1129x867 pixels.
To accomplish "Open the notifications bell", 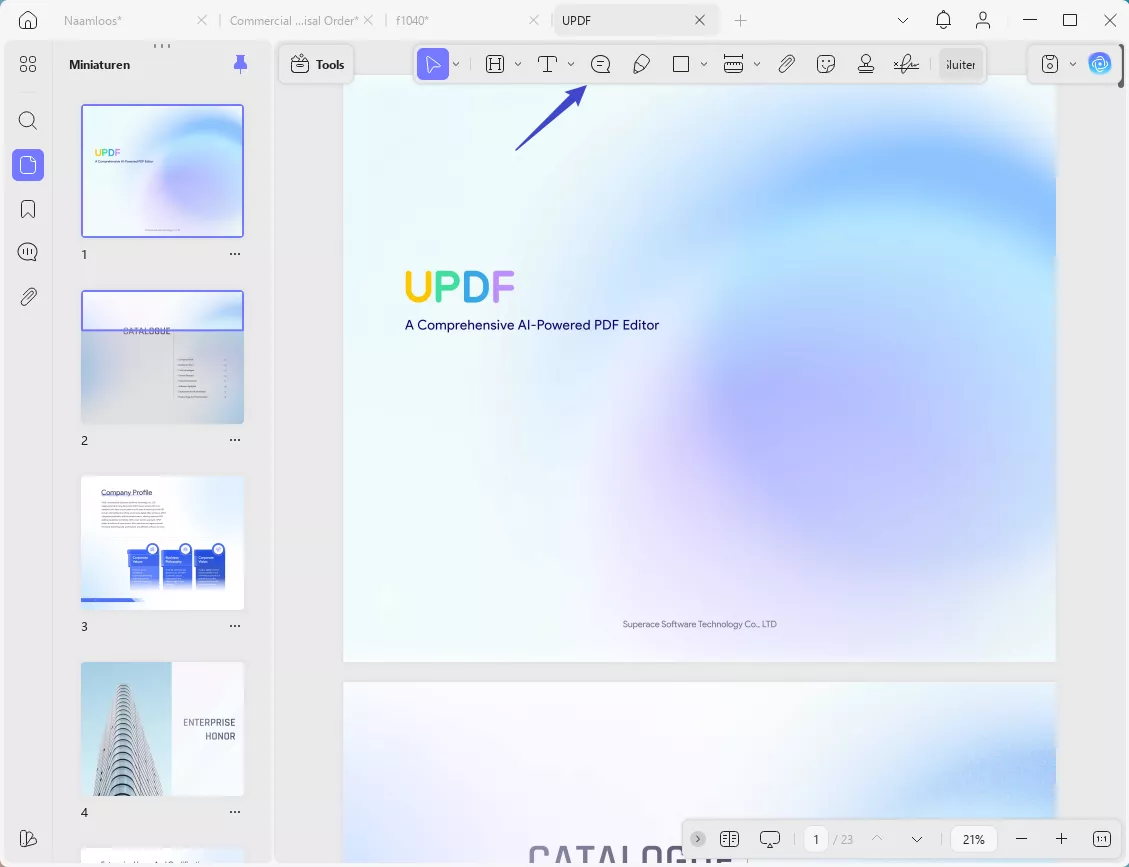I will pos(943,20).
